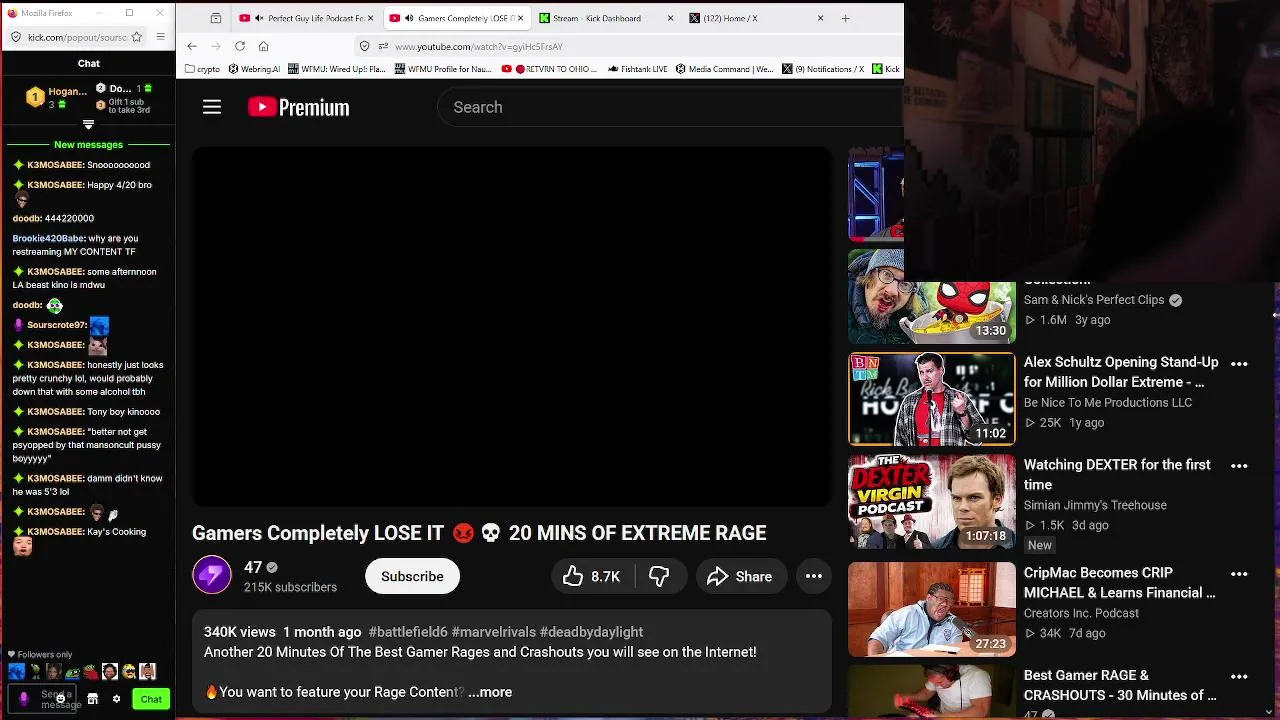
Task: Click the YouTube Premium logo
Action: click(299, 107)
